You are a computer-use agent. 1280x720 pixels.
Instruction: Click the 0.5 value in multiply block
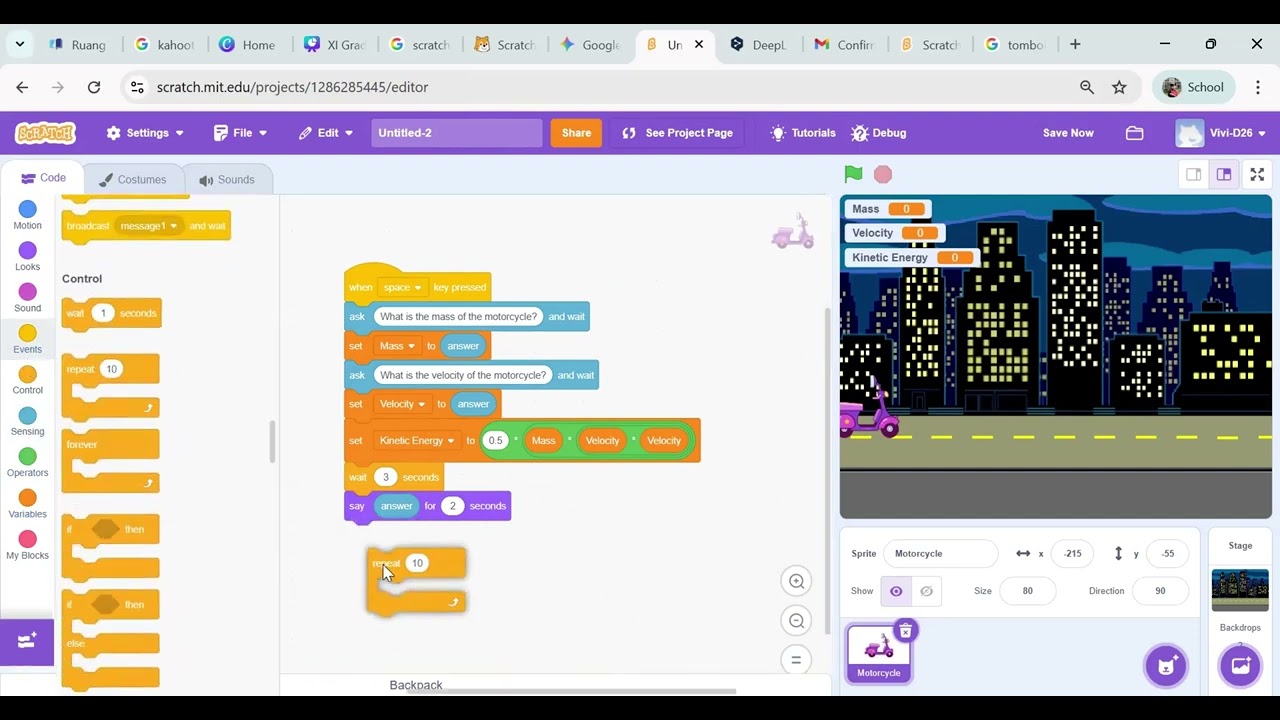[x=496, y=441]
